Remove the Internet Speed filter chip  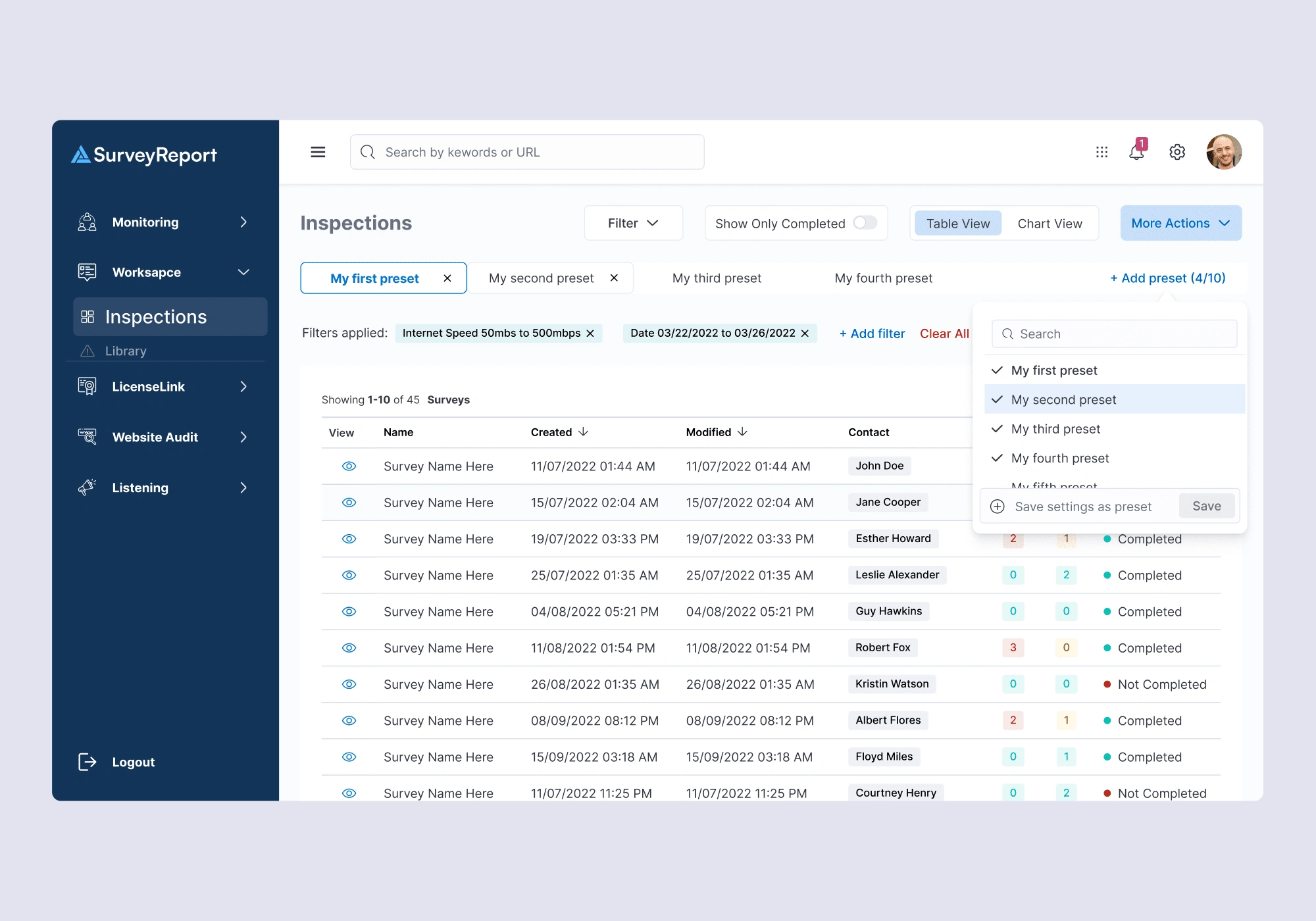pos(590,334)
